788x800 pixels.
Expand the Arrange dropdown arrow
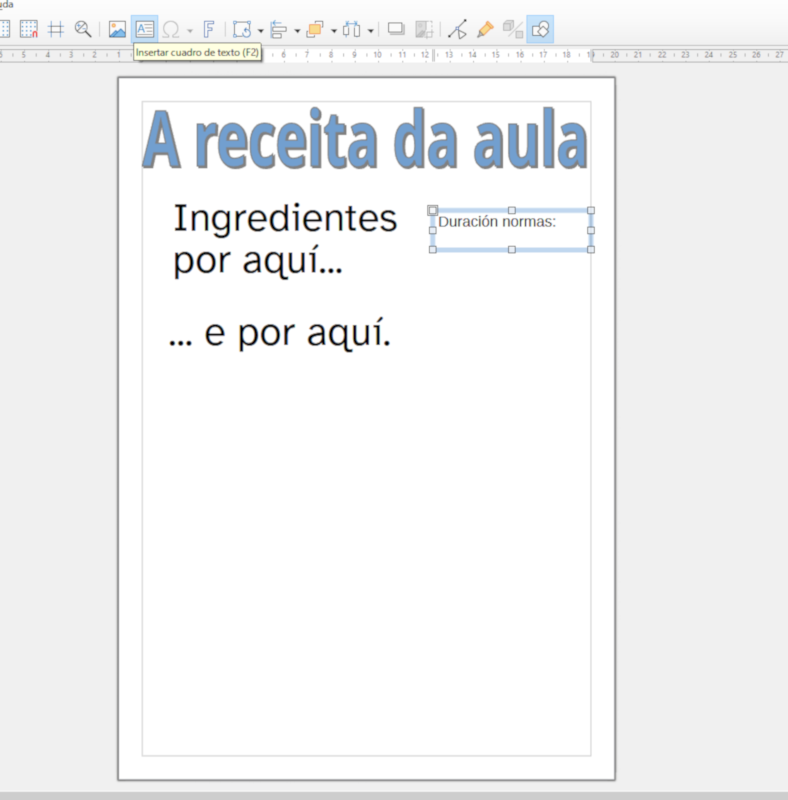333,30
